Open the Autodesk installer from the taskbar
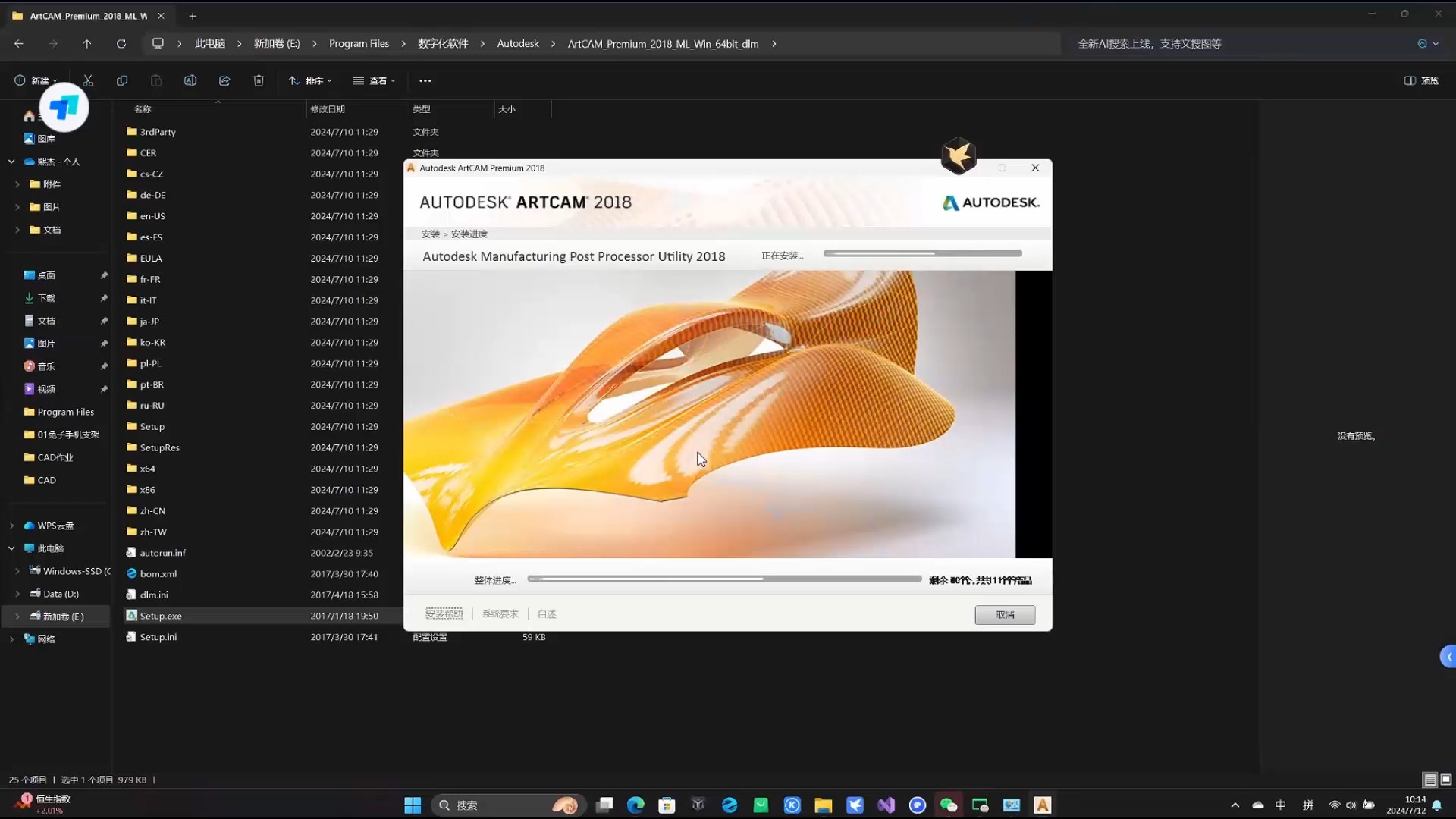Image resolution: width=1456 pixels, height=819 pixels. pos(1043,805)
